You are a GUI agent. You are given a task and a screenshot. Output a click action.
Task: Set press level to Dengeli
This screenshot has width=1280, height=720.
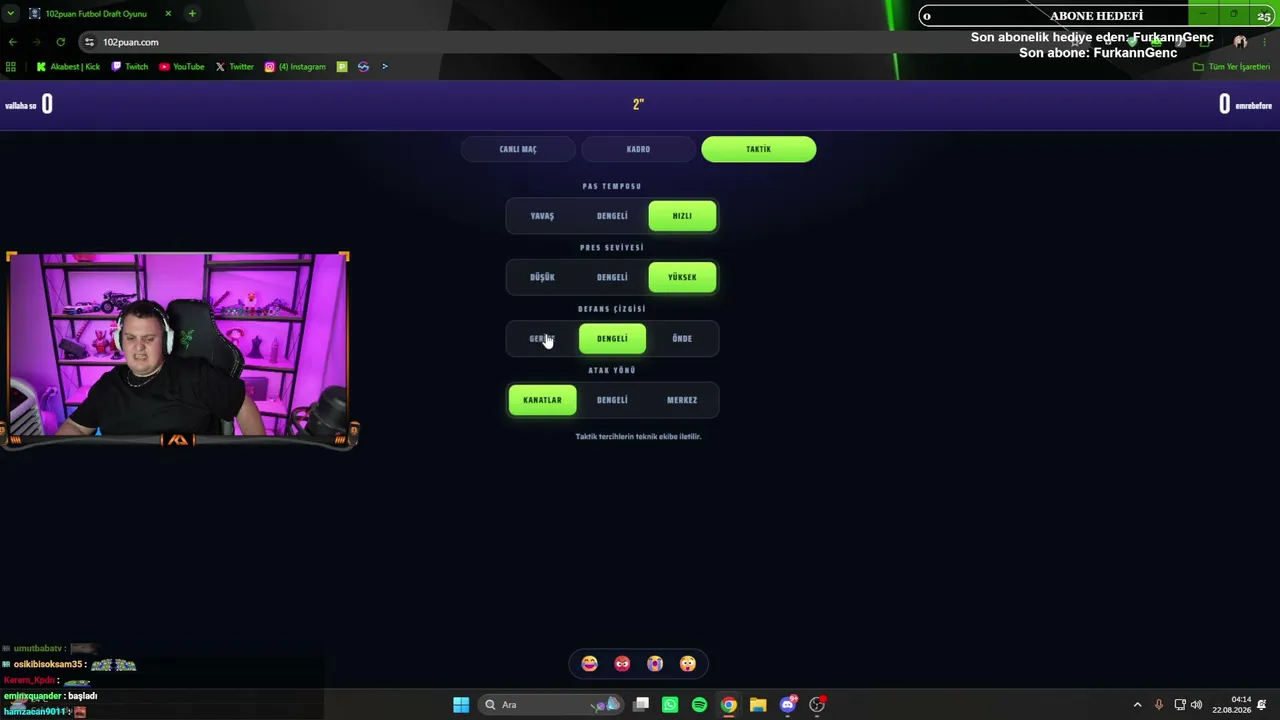click(x=612, y=277)
